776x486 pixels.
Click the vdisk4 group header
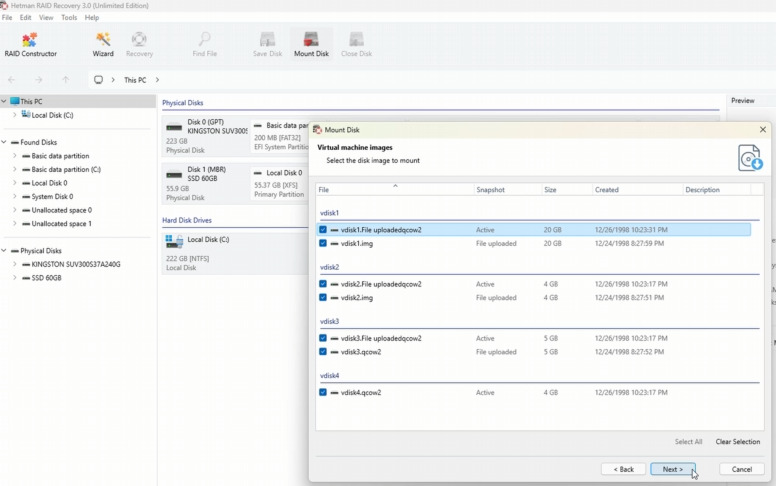(330, 376)
